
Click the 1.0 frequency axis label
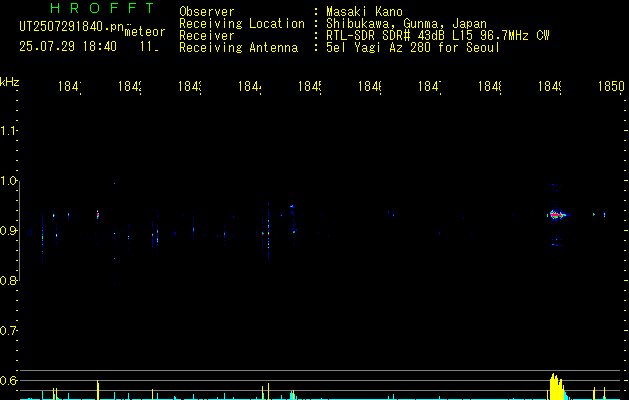click(x=8, y=181)
